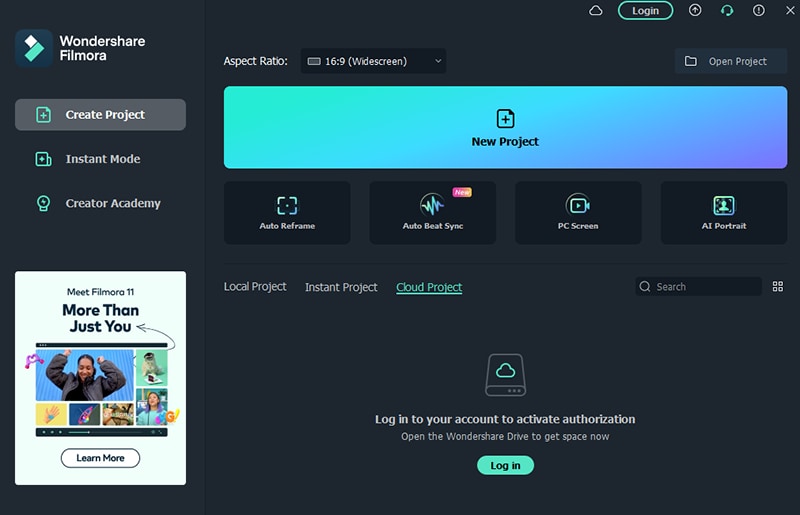The image size is (800, 515).
Task: Click the Create Project plus-file icon
Action: [x=43, y=115]
